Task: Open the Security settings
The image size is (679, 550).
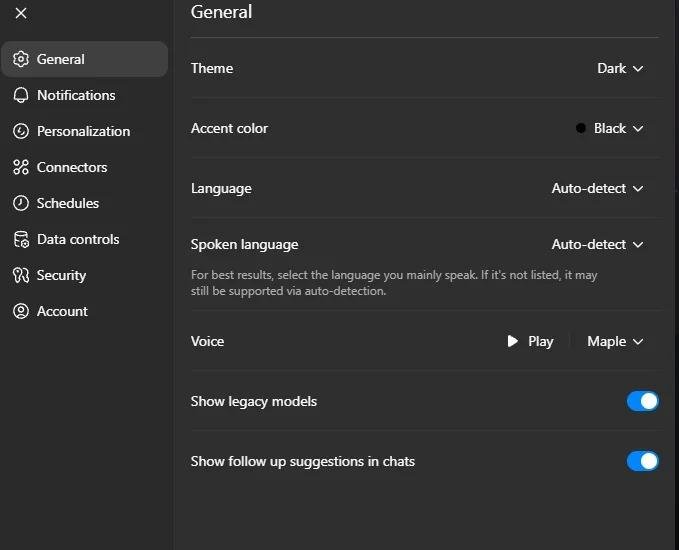Action: pyautogui.click(x=84, y=275)
